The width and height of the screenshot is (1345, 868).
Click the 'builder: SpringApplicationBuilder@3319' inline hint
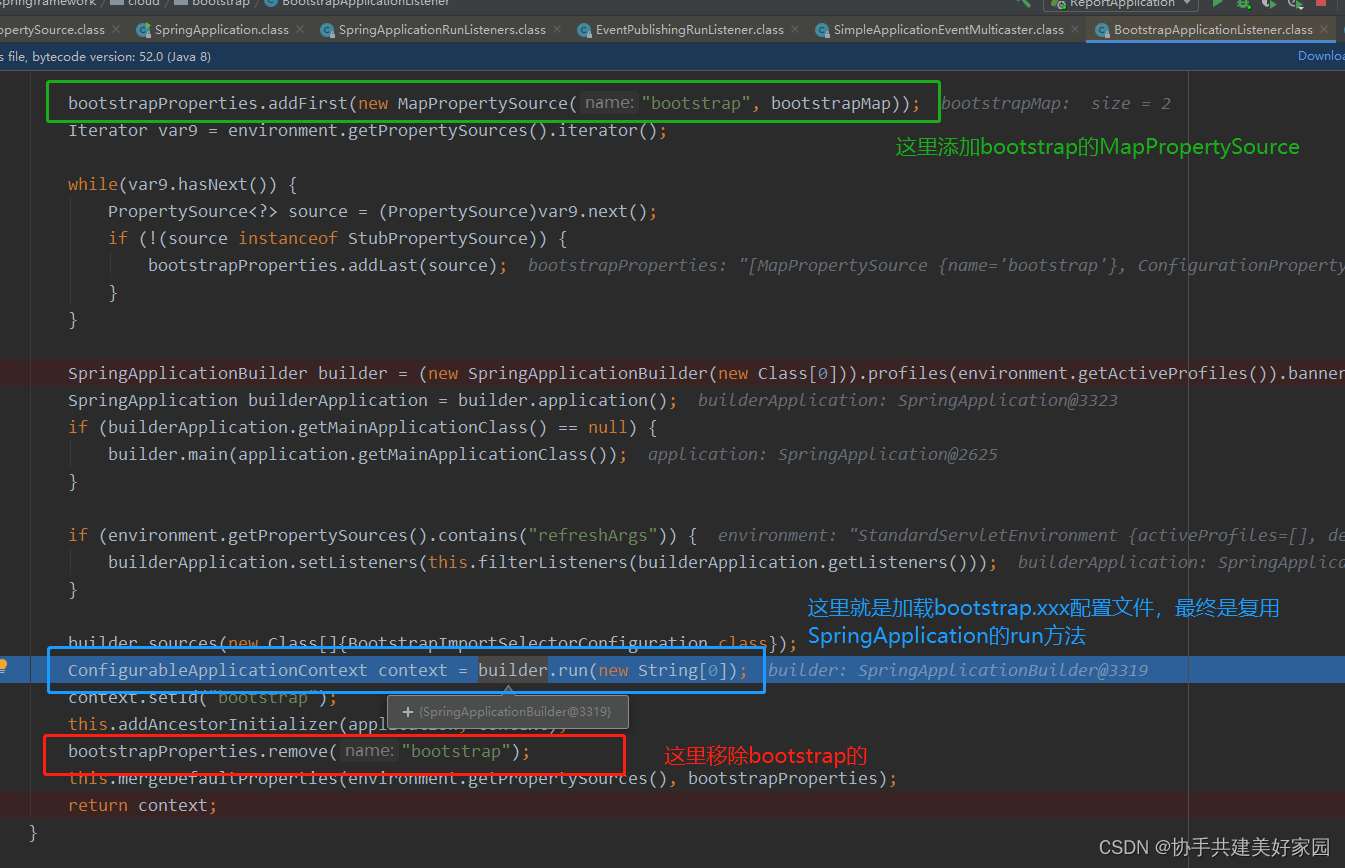958,670
